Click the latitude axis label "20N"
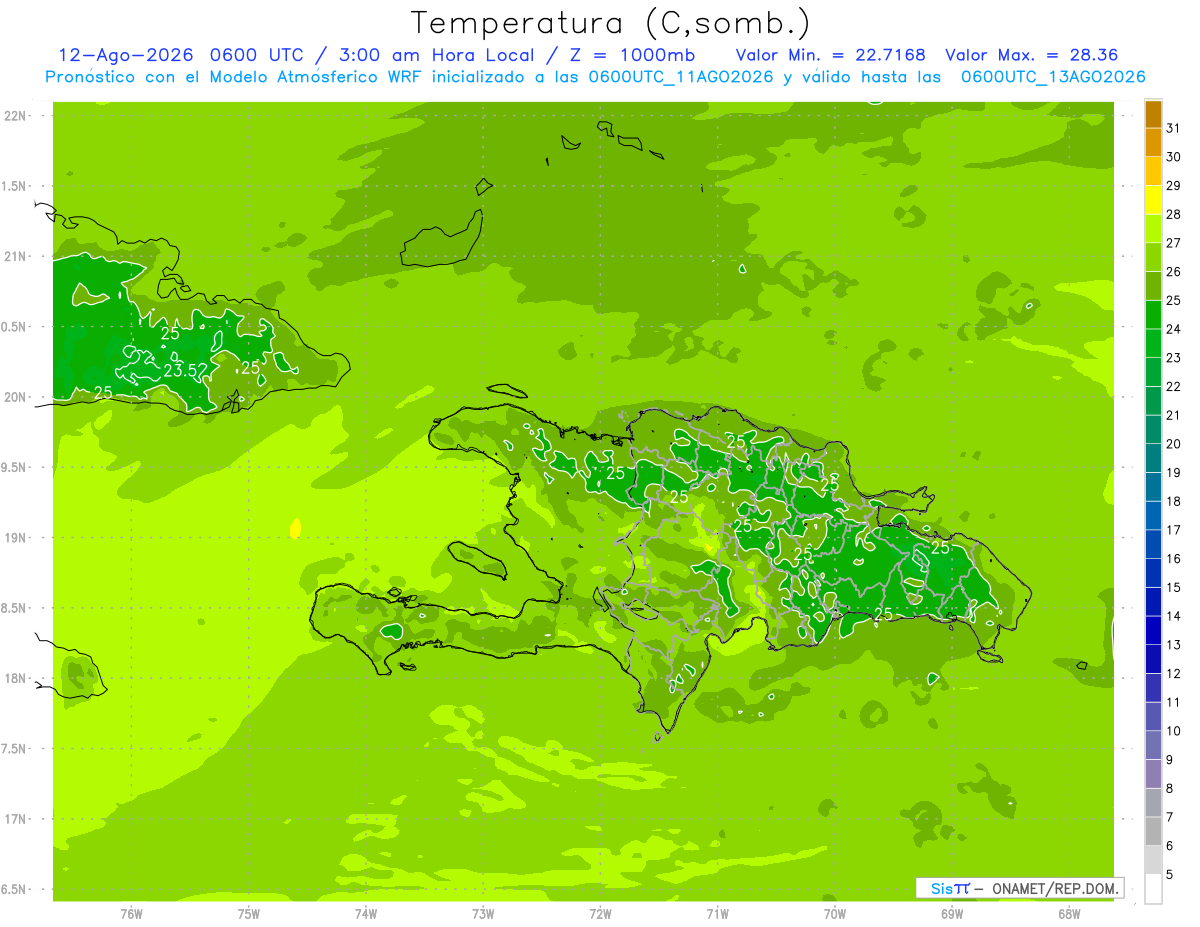The image size is (1200, 927). [17, 397]
